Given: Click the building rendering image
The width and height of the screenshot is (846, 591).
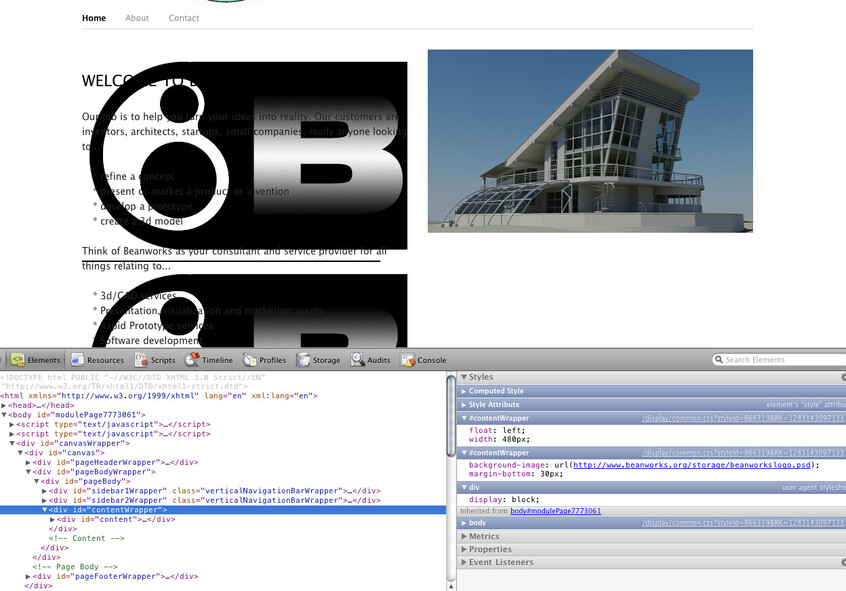Looking at the screenshot, I should click(x=590, y=141).
